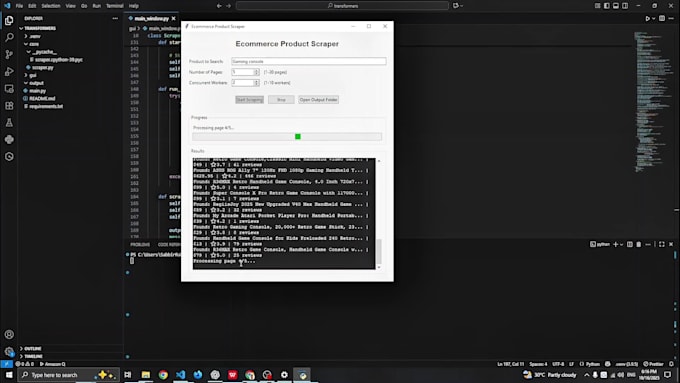
Task: Open the Selection menu
Action: point(51,6)
